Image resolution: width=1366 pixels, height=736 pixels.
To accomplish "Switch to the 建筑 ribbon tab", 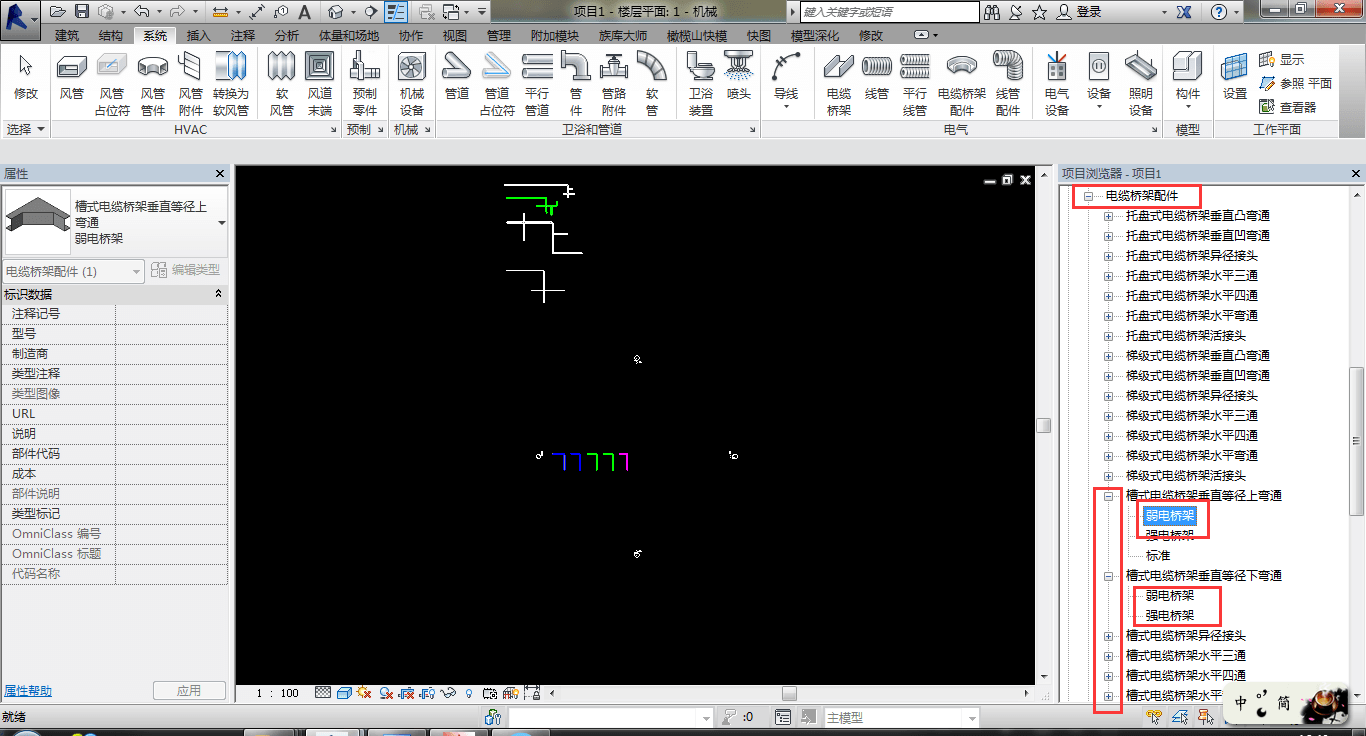I will (68, 35).
